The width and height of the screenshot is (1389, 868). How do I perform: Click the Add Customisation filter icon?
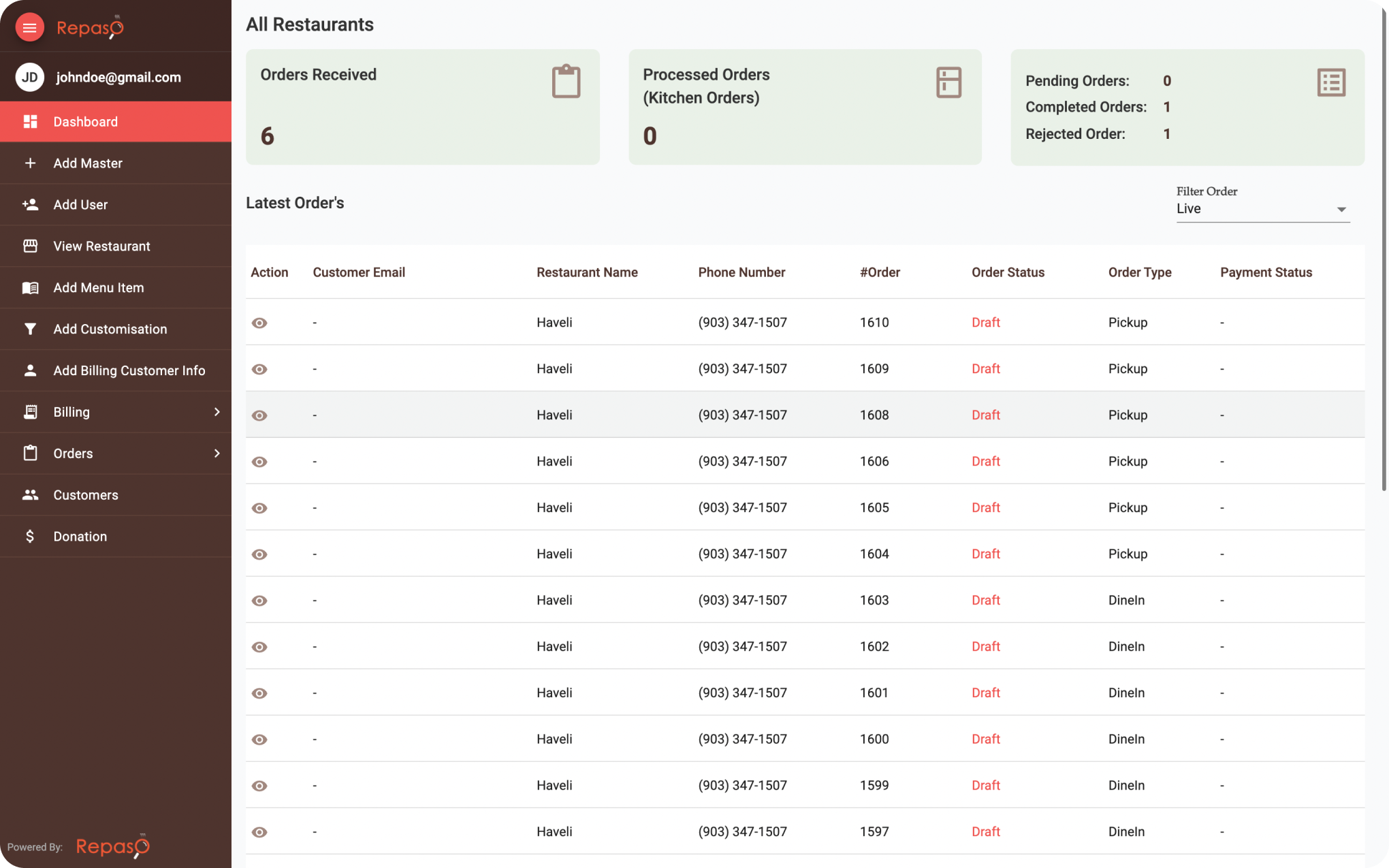30,329
